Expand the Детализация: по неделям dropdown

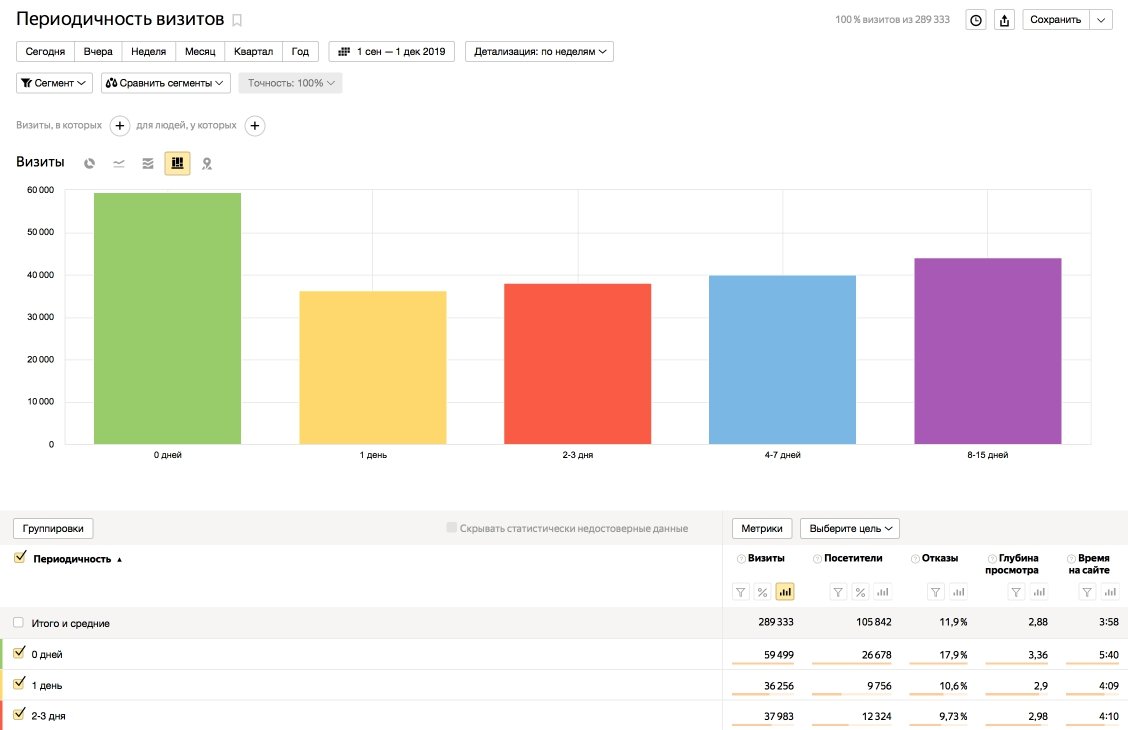pyautogui.click(x=540, y=52)
